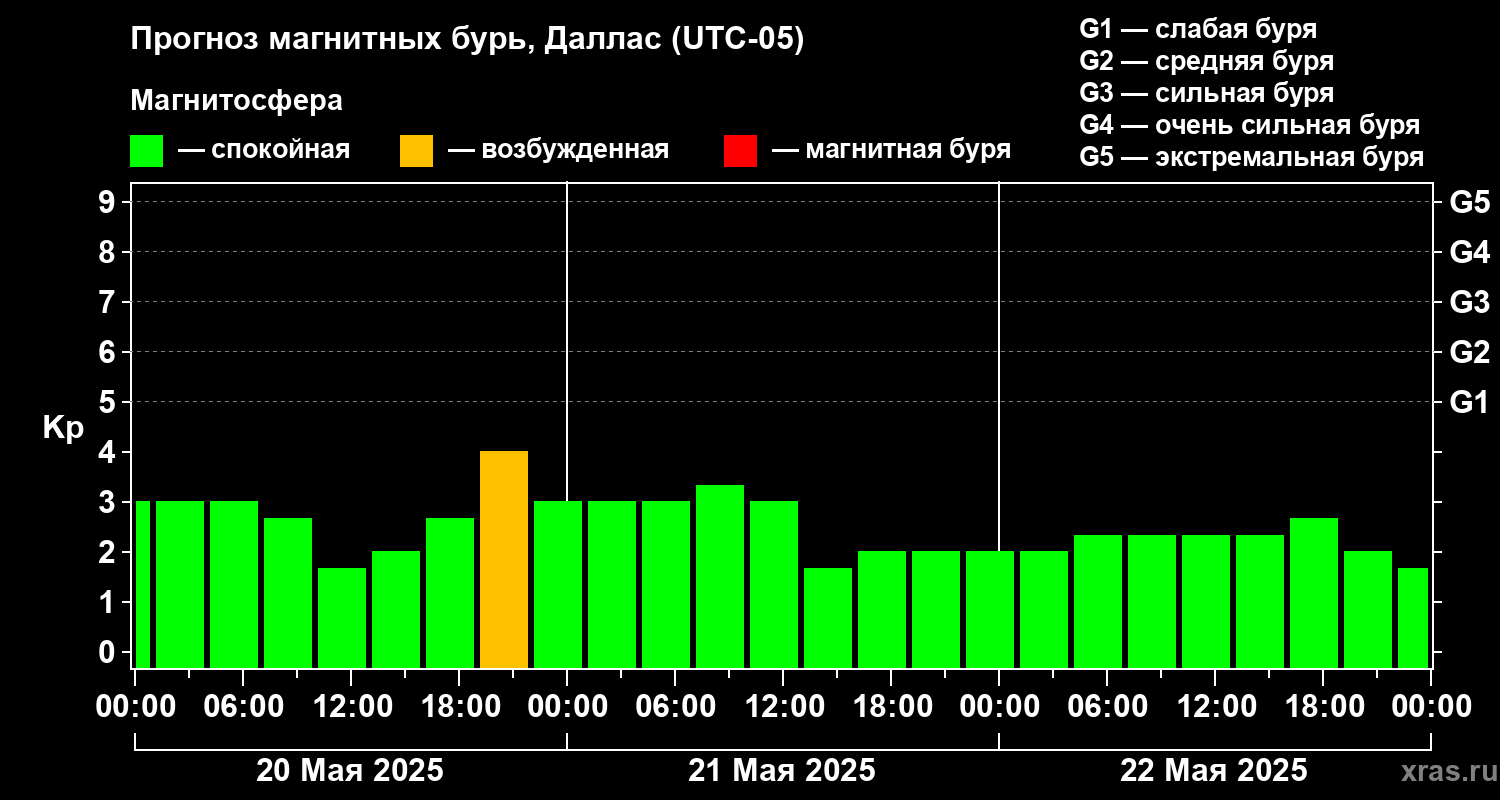1500x800 pixels.
Task: Click the red 'магнитная буря' legend swatch
Action: (x=740, y=151)
